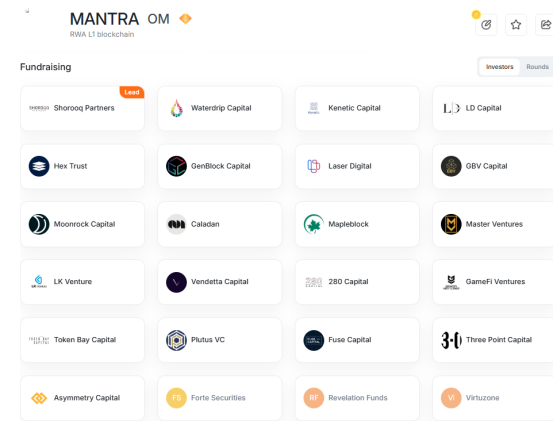This screenshot has width=554, height=421.
Task: Click the Master Ventures logo icon
Action: pos(451,224)
